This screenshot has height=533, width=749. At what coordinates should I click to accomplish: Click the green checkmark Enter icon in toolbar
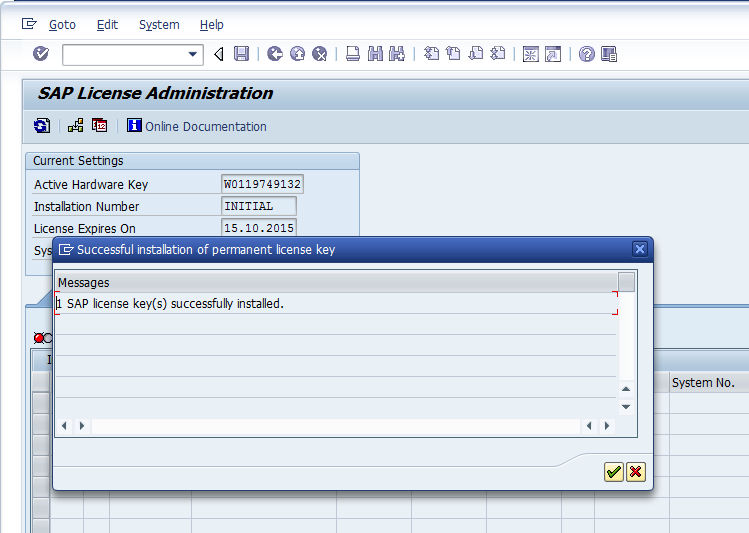pos(41,53)
